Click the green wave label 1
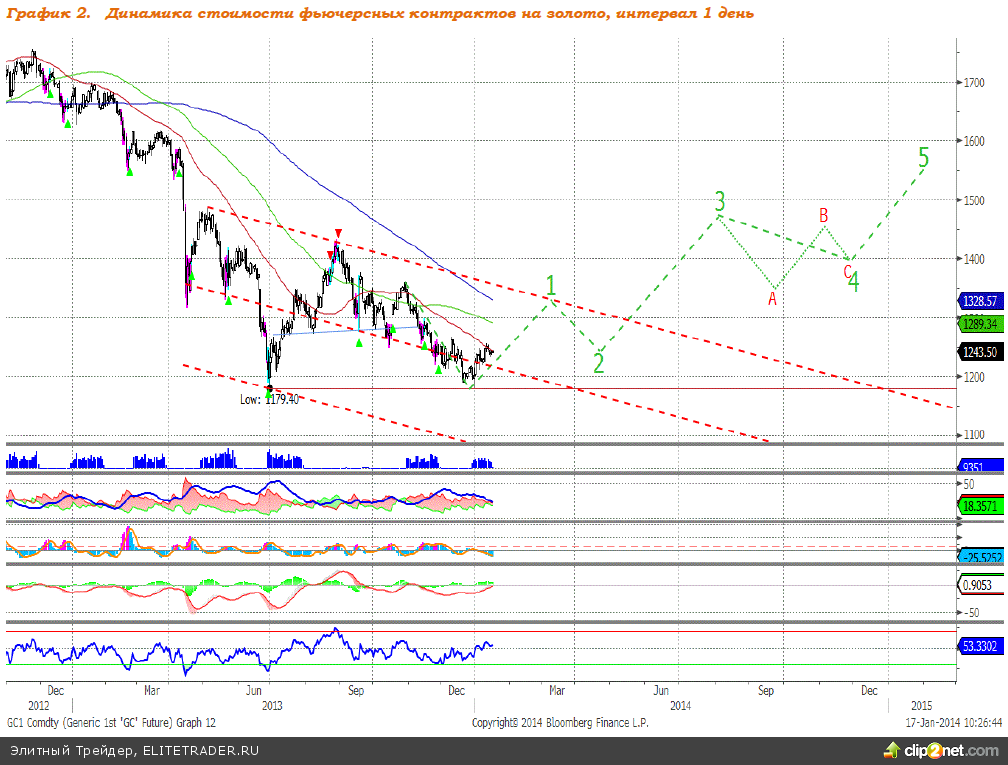 tap(550, 284)
